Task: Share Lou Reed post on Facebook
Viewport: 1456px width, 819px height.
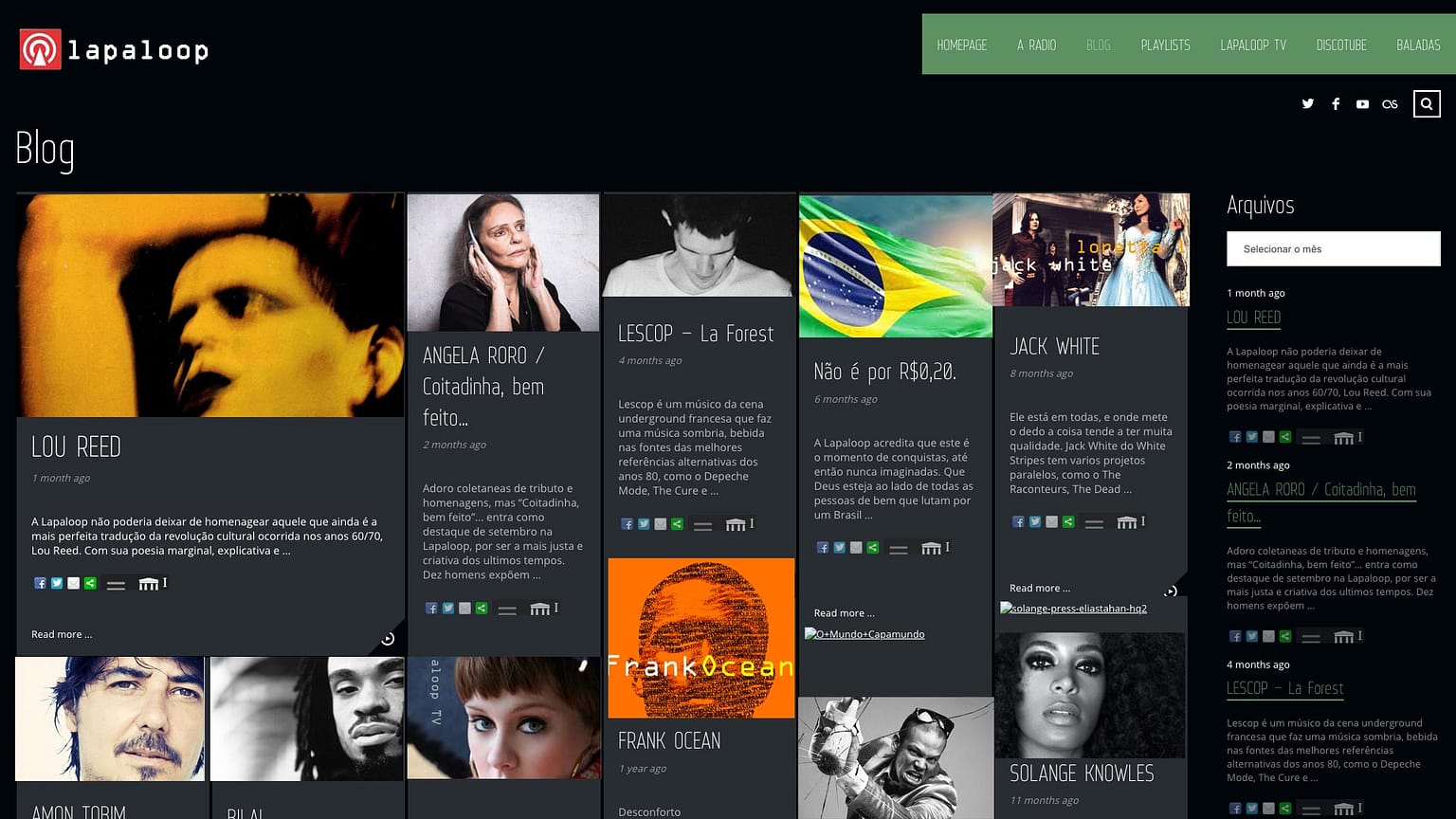Action: click(40, 584)
